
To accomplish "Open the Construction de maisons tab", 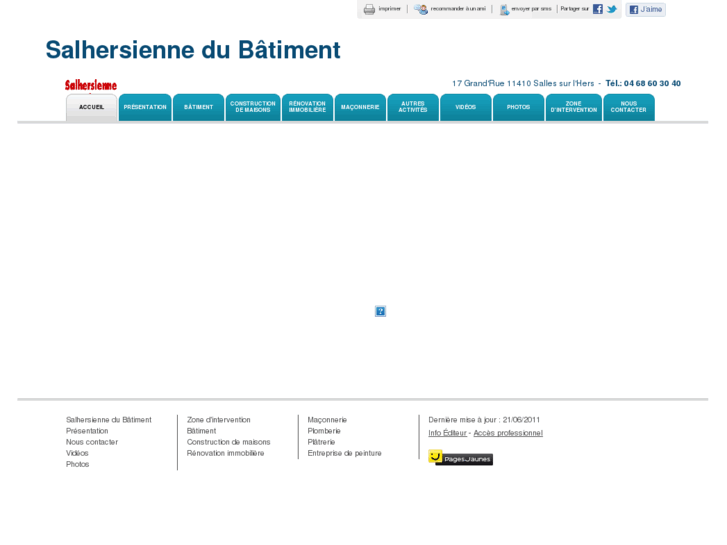I will click(x=253, y=107).
